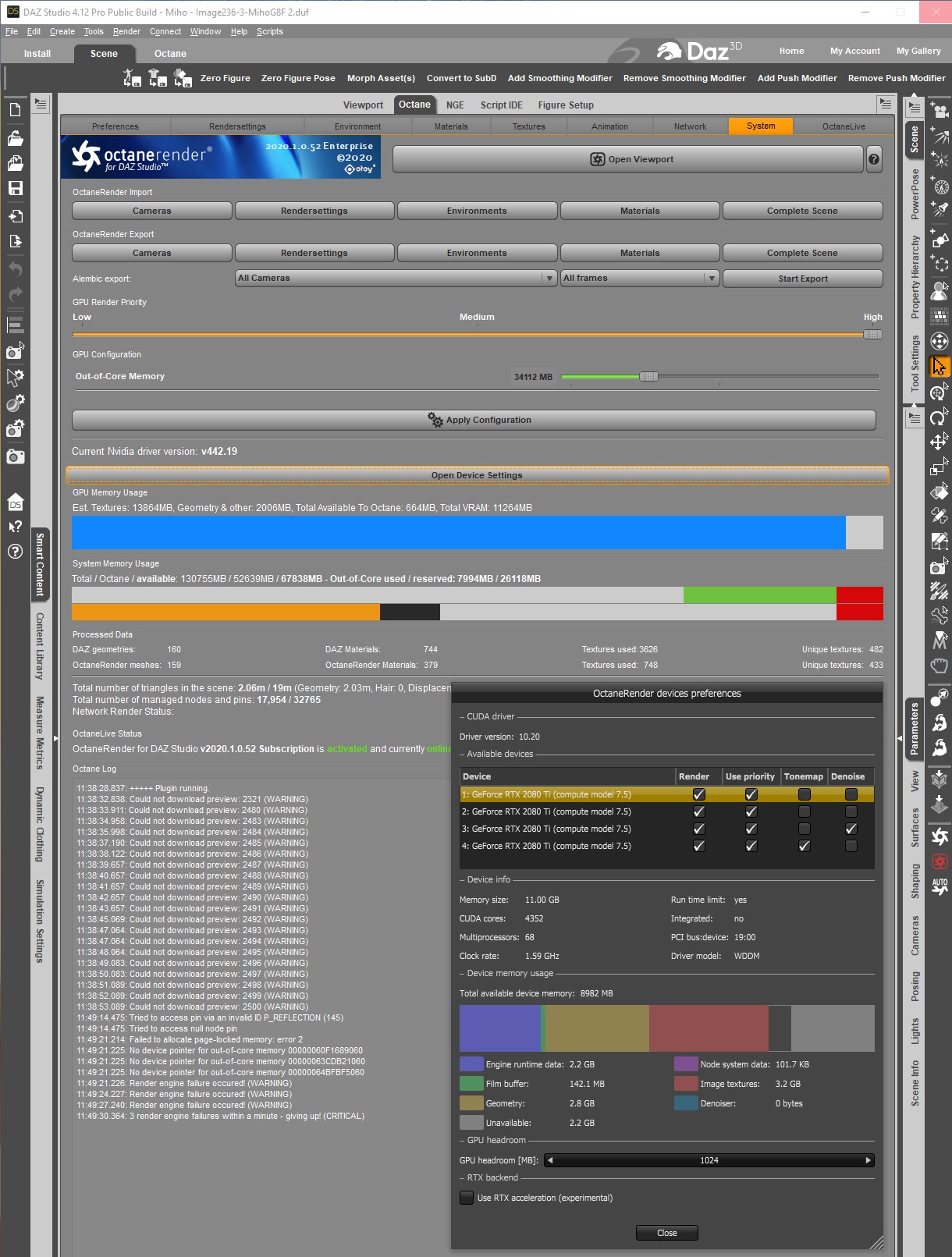This screenshot has height=1257, width=952.
Task: Close the devices preferences dialog
Action: point(667,1233)
